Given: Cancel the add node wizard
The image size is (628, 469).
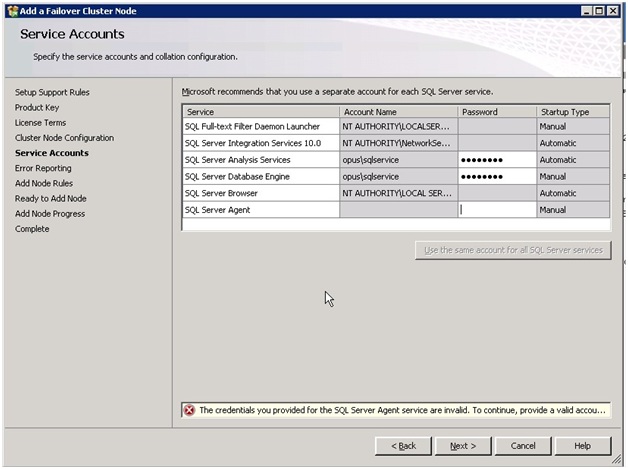Looking at the screenshot, I should coord(523,446).
